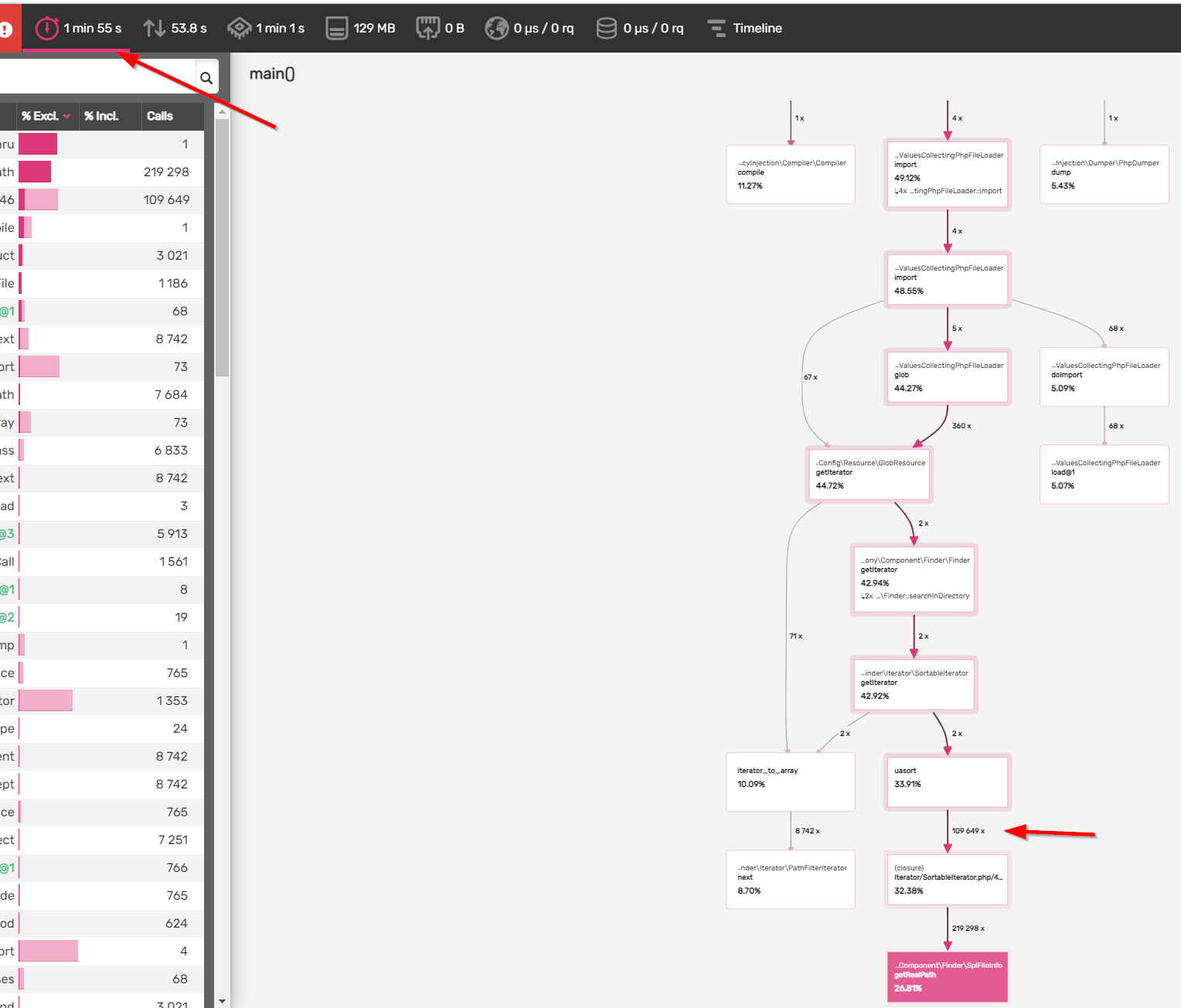
Task: Open the HTTP 0 µs / 0 rq metric
Action: tap(529, 29)
